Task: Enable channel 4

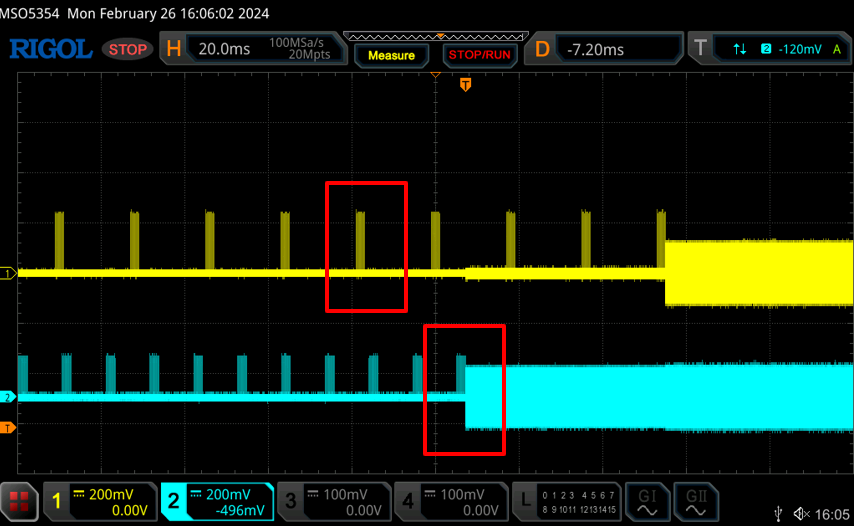Action: [450, 501]
